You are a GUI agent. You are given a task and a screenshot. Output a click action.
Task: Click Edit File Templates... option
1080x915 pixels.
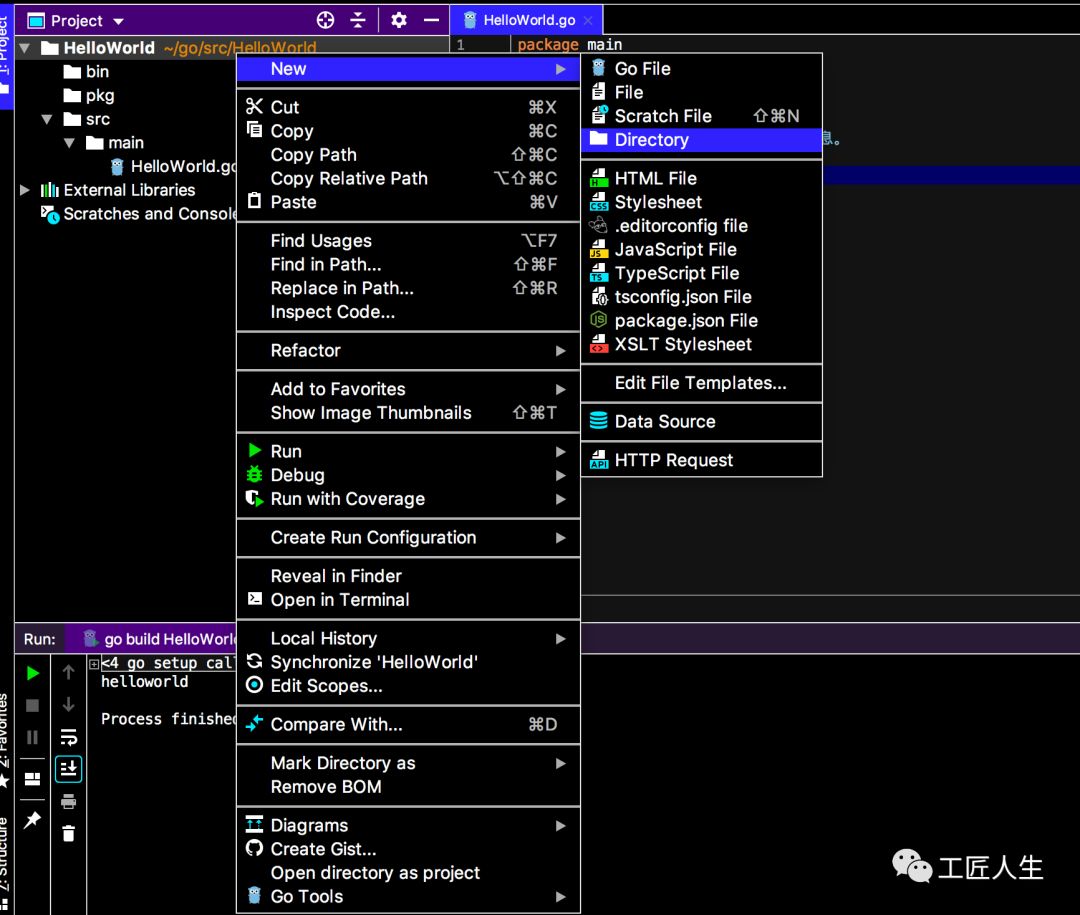click(700, 383)
